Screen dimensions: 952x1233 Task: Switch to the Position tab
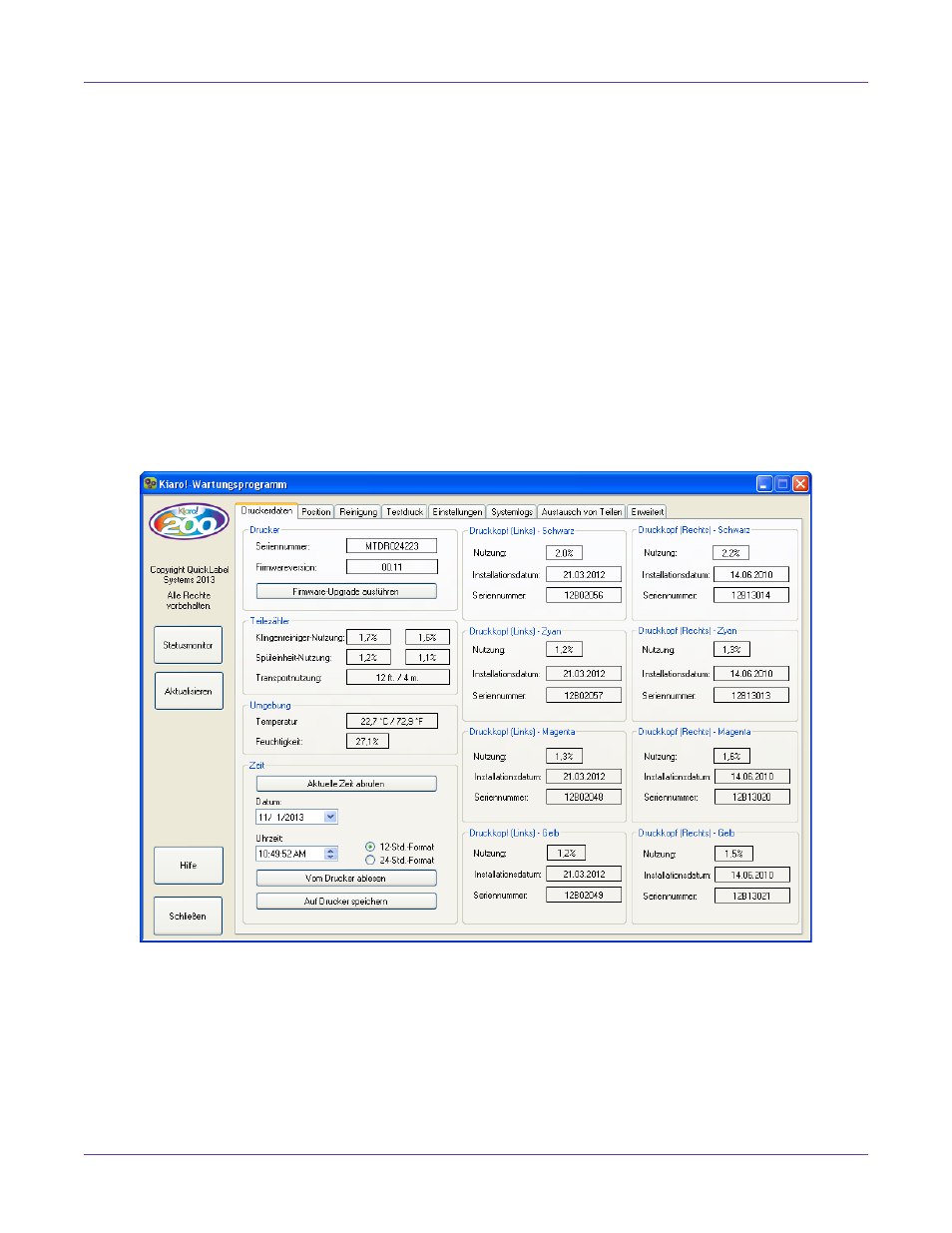(x=316, y=512)
